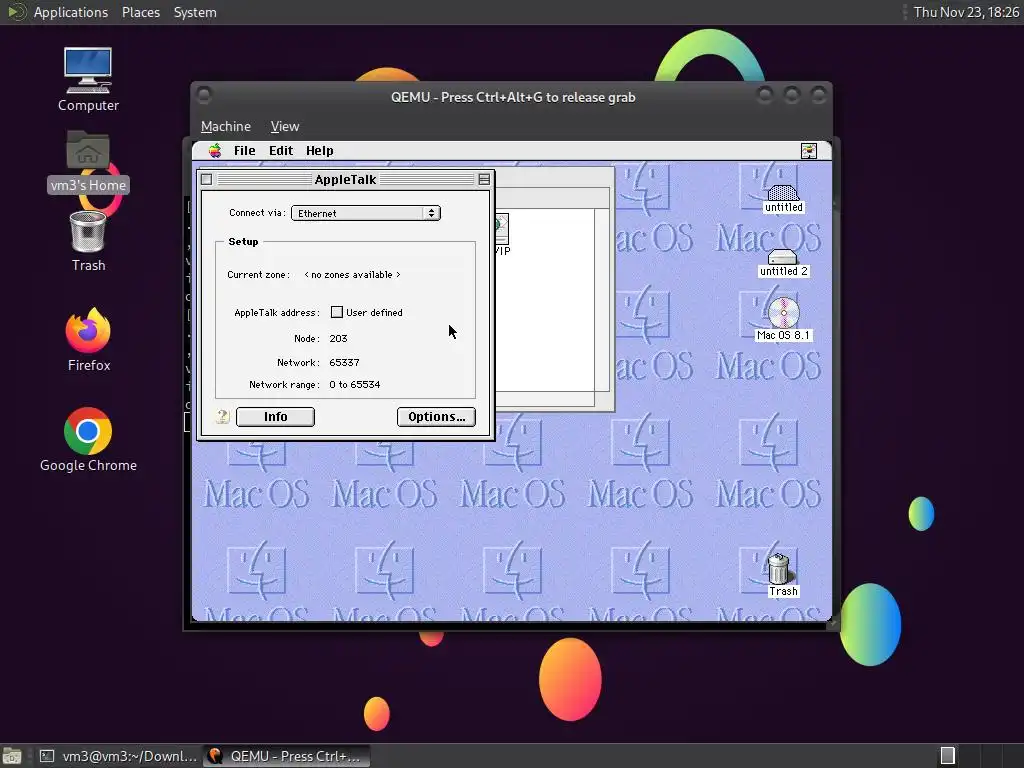Click the QEMU taskbar item
The image size is (1024, 768).
tap(286, 756)
